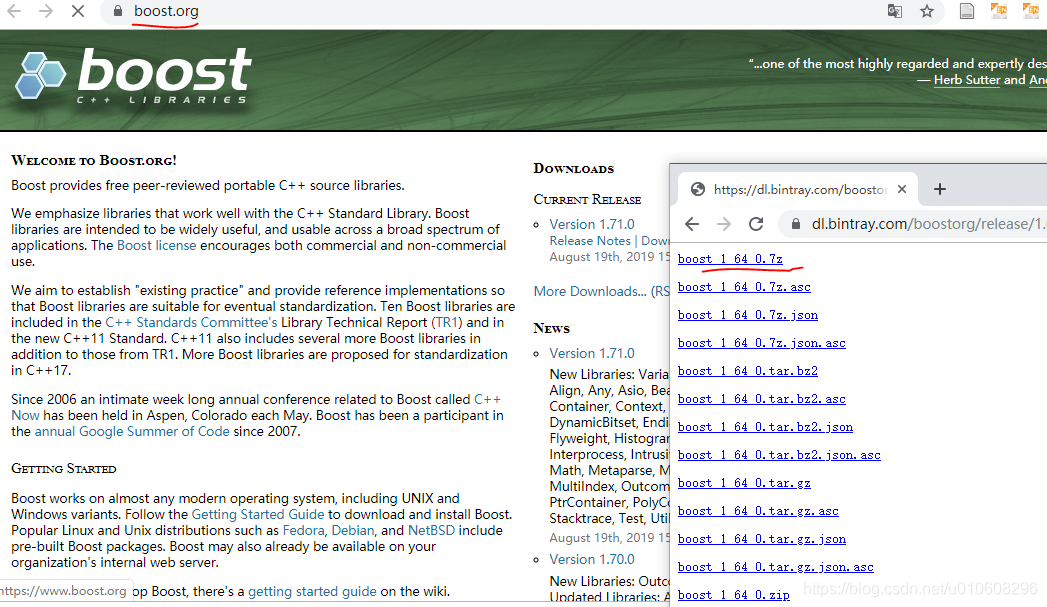
Task: Open the second orange EN translator extension
Action: tap(1031, 10)
